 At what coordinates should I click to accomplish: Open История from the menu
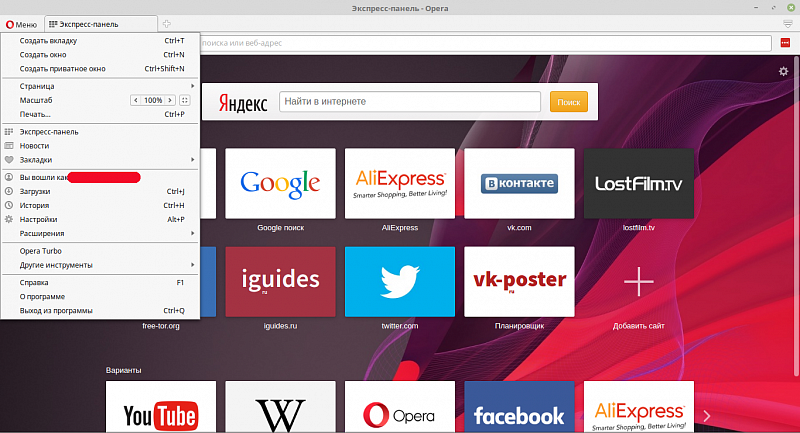[100, 206]
